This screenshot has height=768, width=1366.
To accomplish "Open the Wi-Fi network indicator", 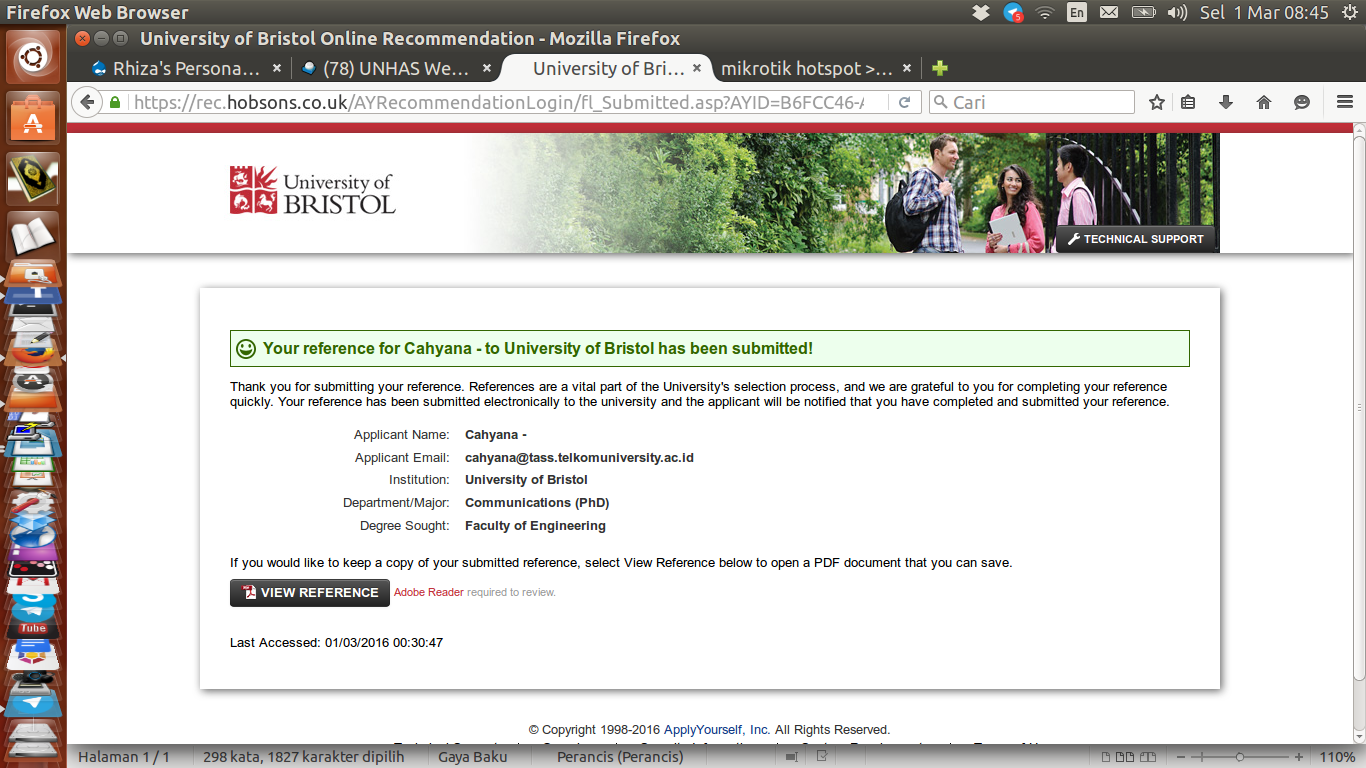I will pos(1045,13).
